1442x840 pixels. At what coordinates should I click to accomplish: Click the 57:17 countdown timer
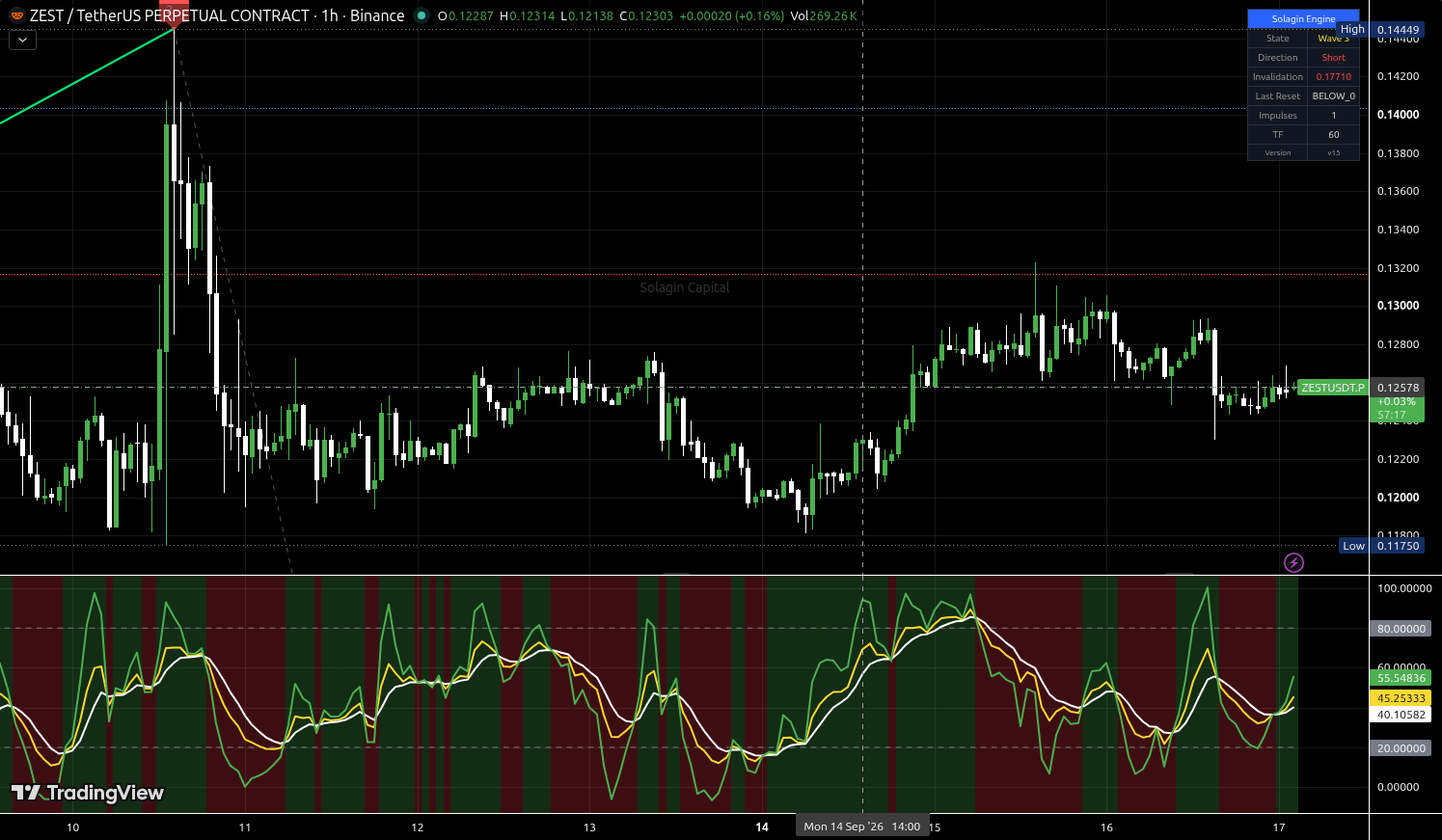click(1391, 415)
